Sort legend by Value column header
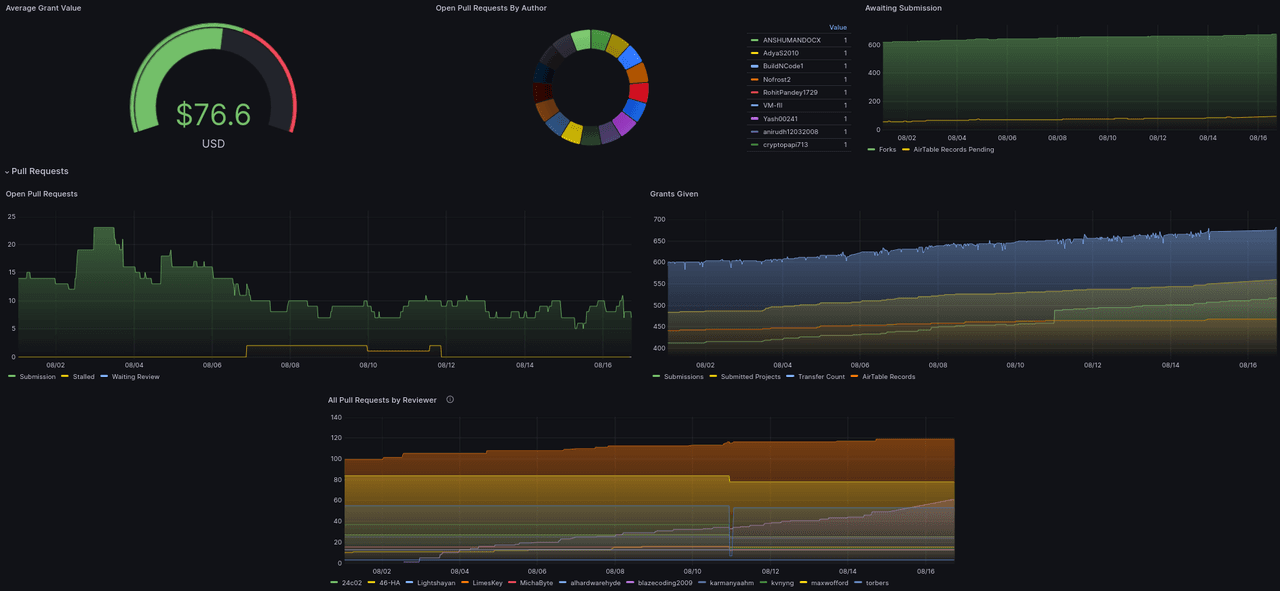 point(838,27)
